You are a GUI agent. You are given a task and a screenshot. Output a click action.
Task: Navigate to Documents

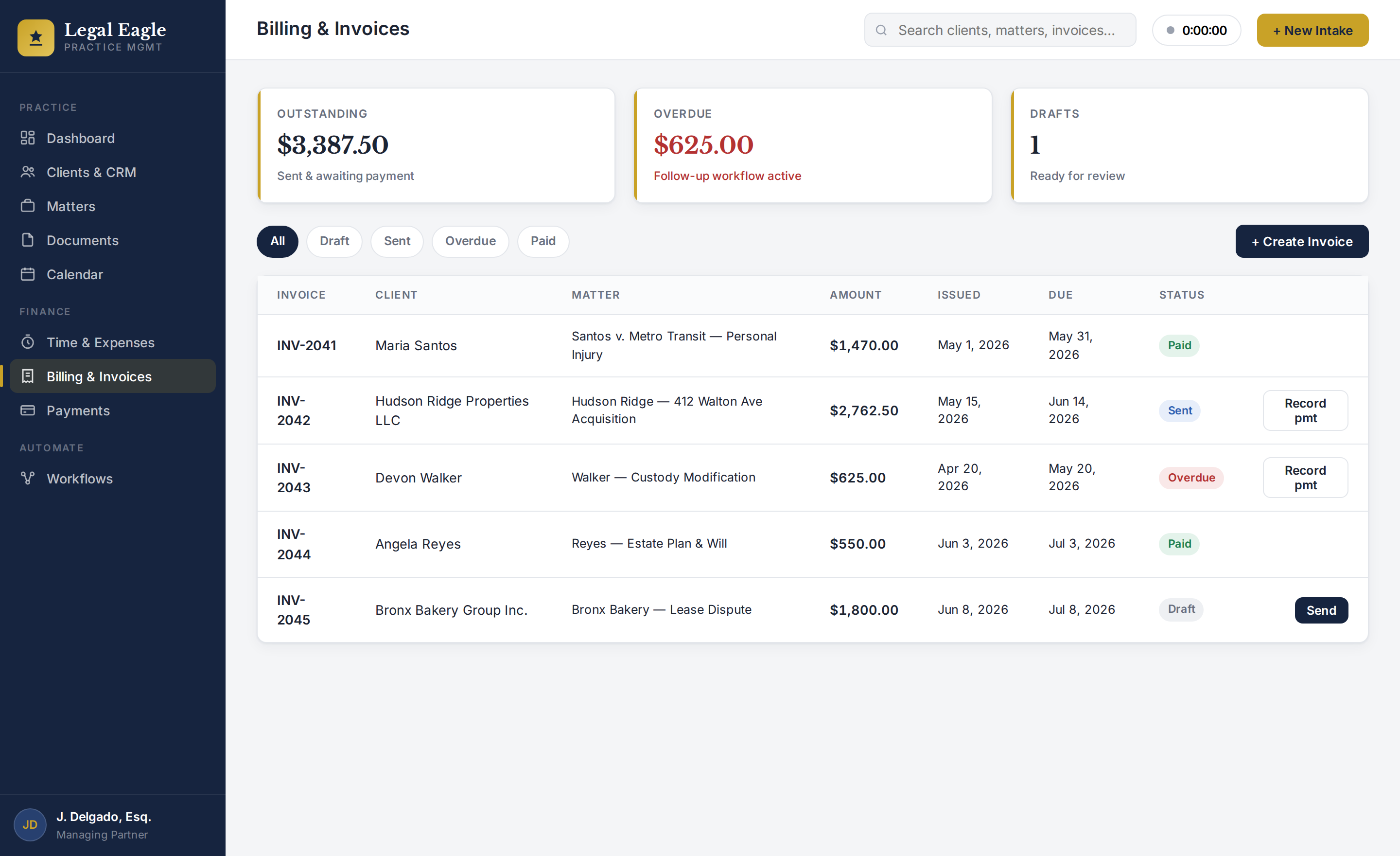coord(112,240)
